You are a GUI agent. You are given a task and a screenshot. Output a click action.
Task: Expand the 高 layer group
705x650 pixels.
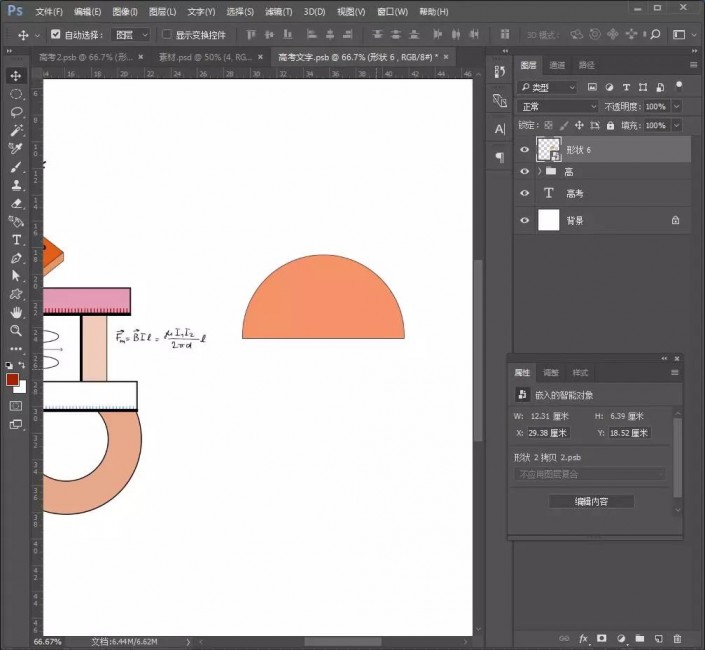click(x=539, y=171)
